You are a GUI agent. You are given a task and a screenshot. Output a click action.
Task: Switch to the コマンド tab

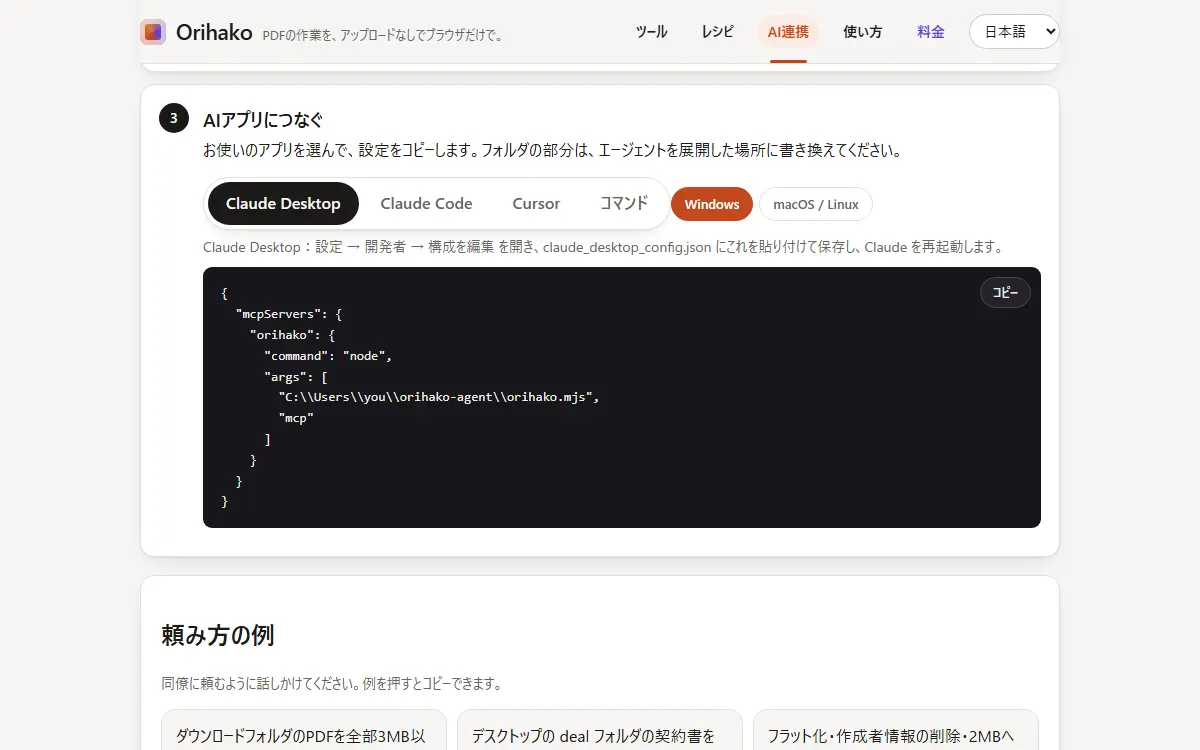(x=624, y=204)
